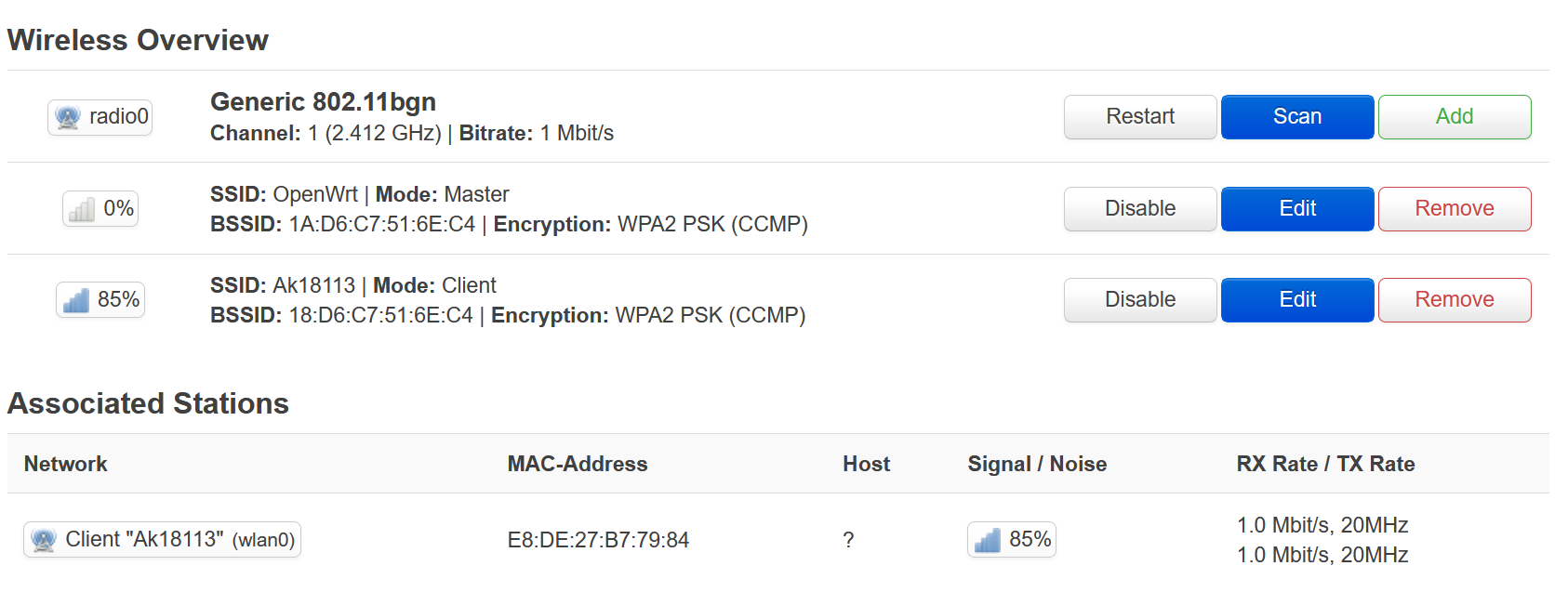Click the Signal / Noise column header
The image size is (1568, 592).
point(1037,464)
